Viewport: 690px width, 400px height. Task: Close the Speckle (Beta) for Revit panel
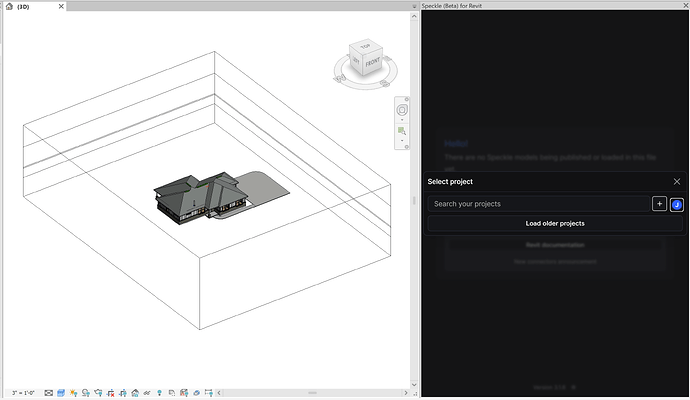click(x=686, y=5)
